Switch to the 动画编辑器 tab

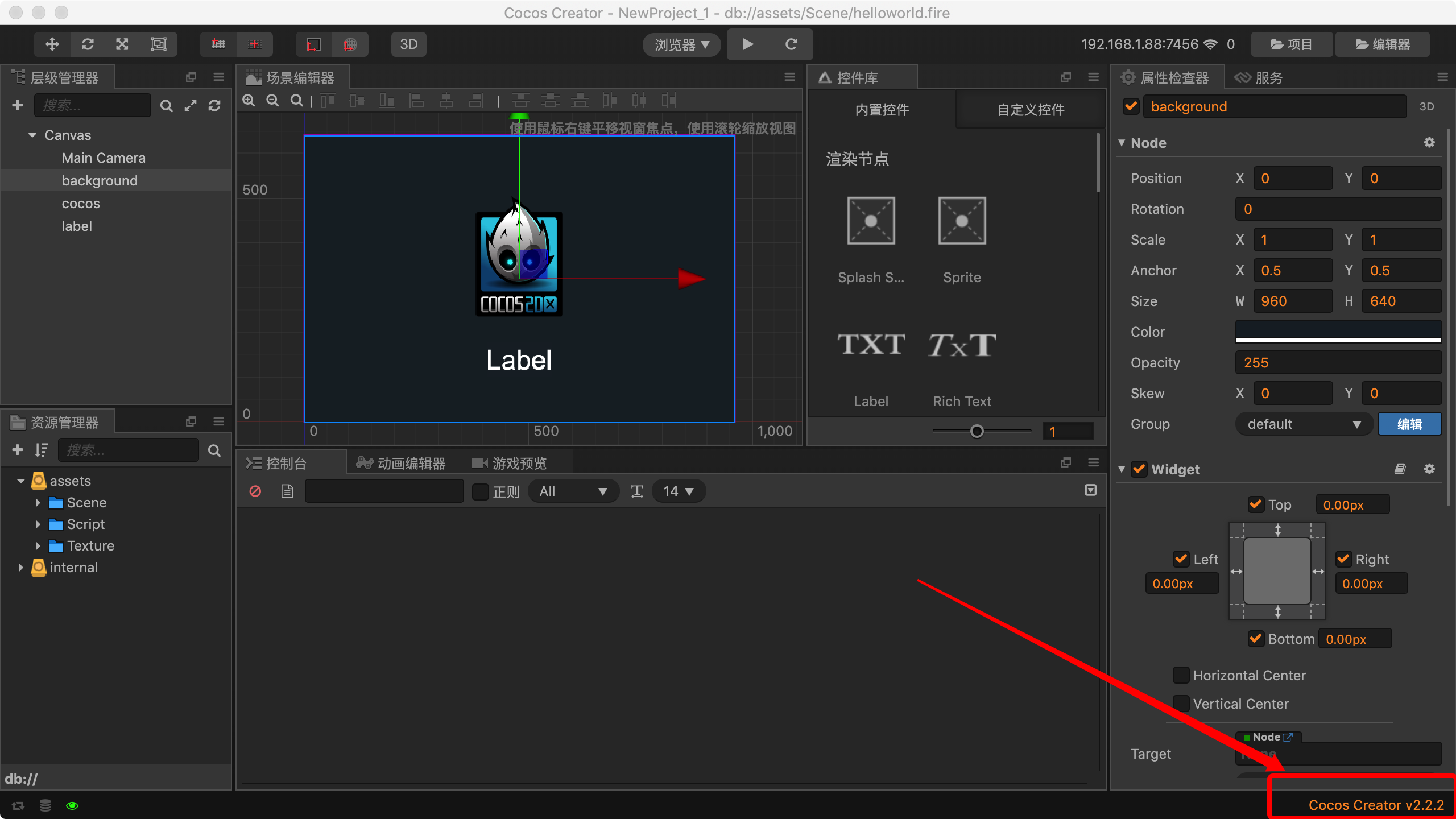[402, 464]
